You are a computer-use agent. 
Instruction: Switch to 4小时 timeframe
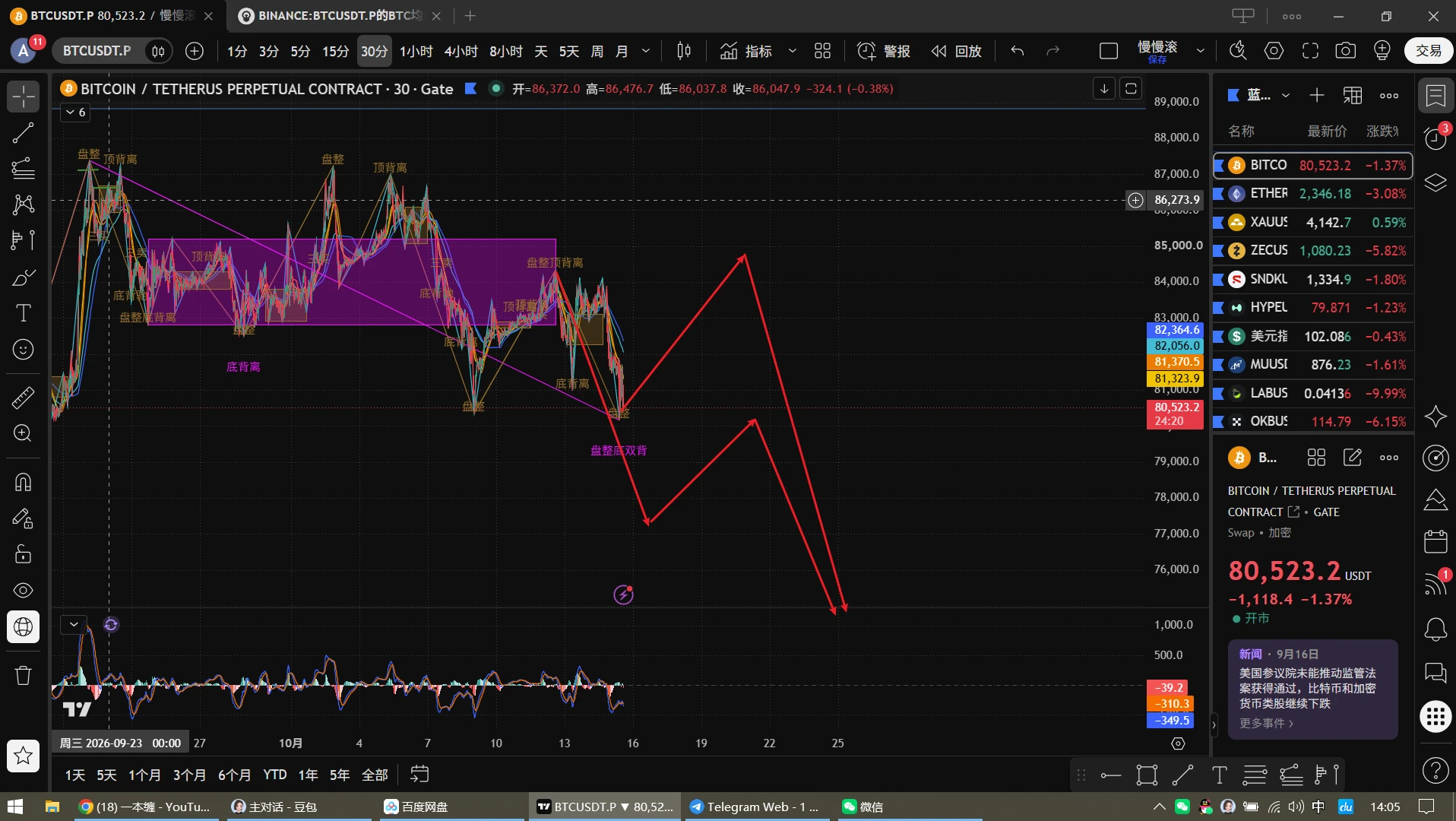(x=461, y=51)
